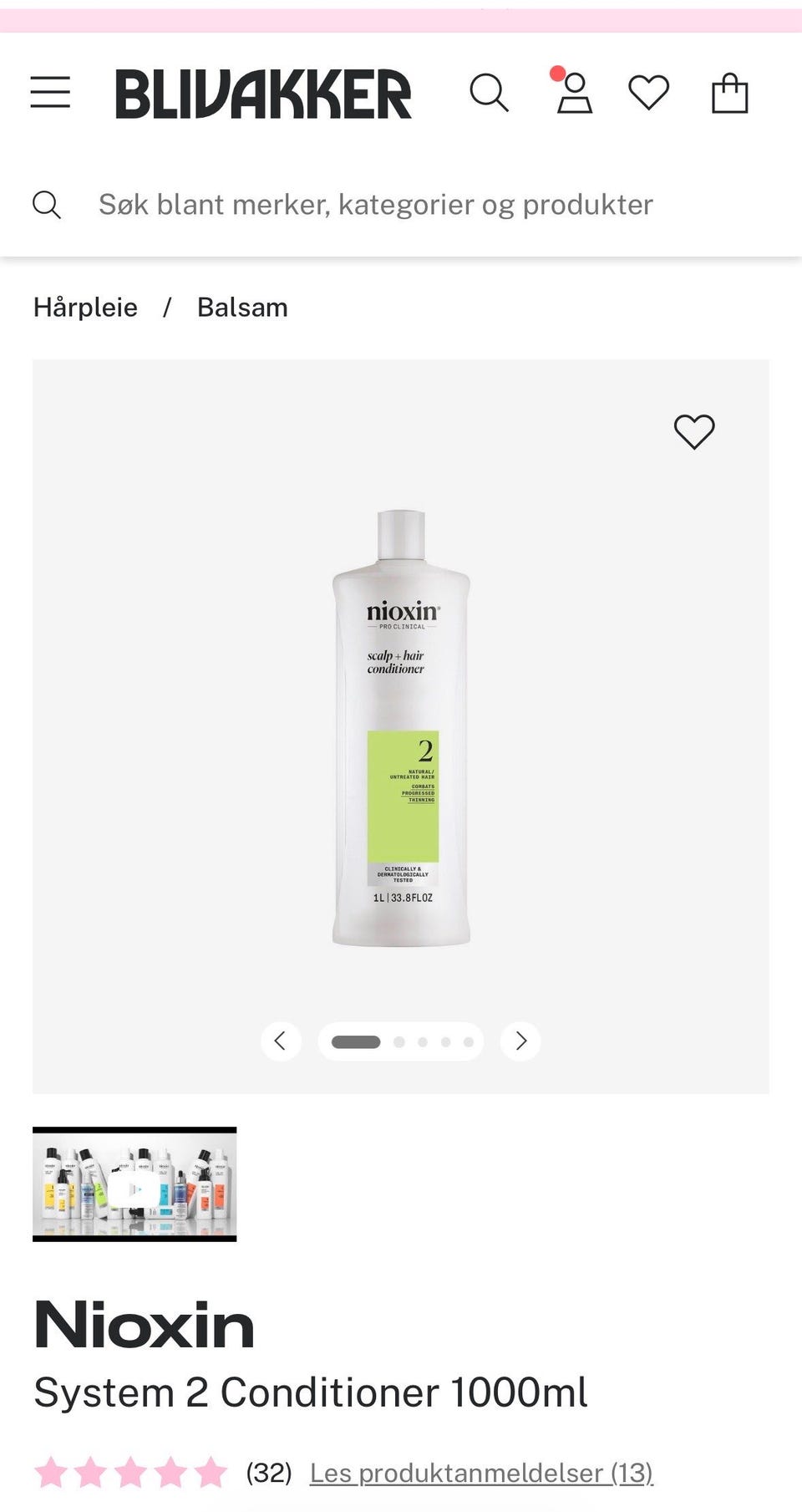This screenshot has width=802, height=1512.
Task: Click the Nioxin brand heading
Action: click(x=144, y=1326)
